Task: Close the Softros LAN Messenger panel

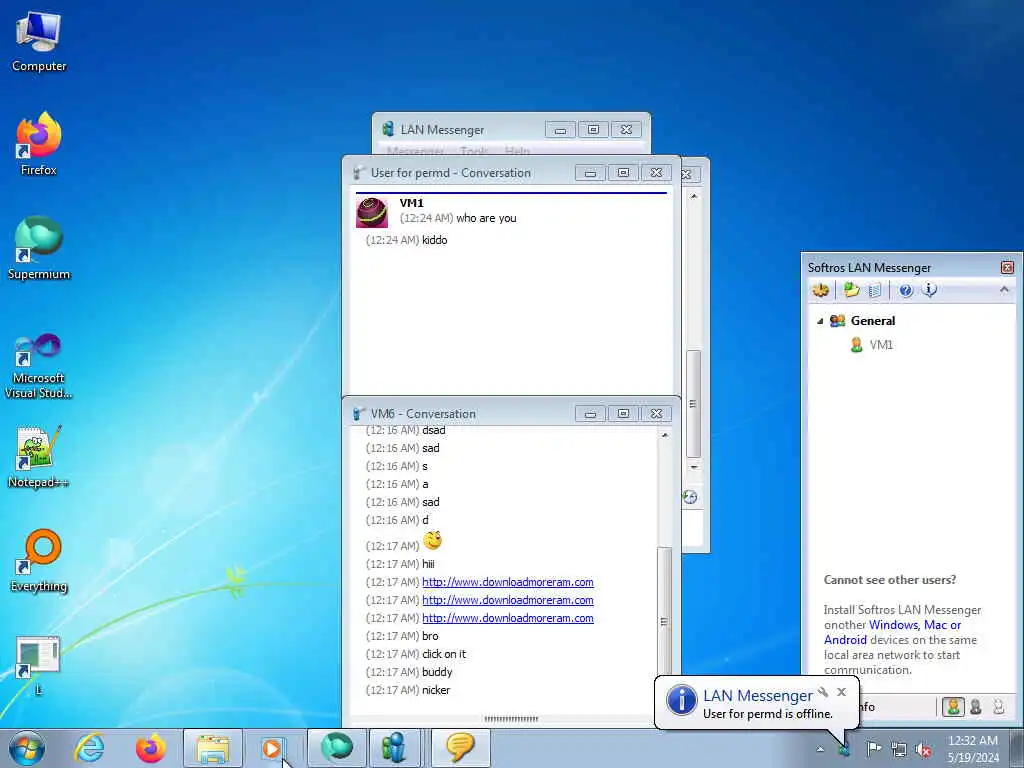Action: pos(1007,267)
